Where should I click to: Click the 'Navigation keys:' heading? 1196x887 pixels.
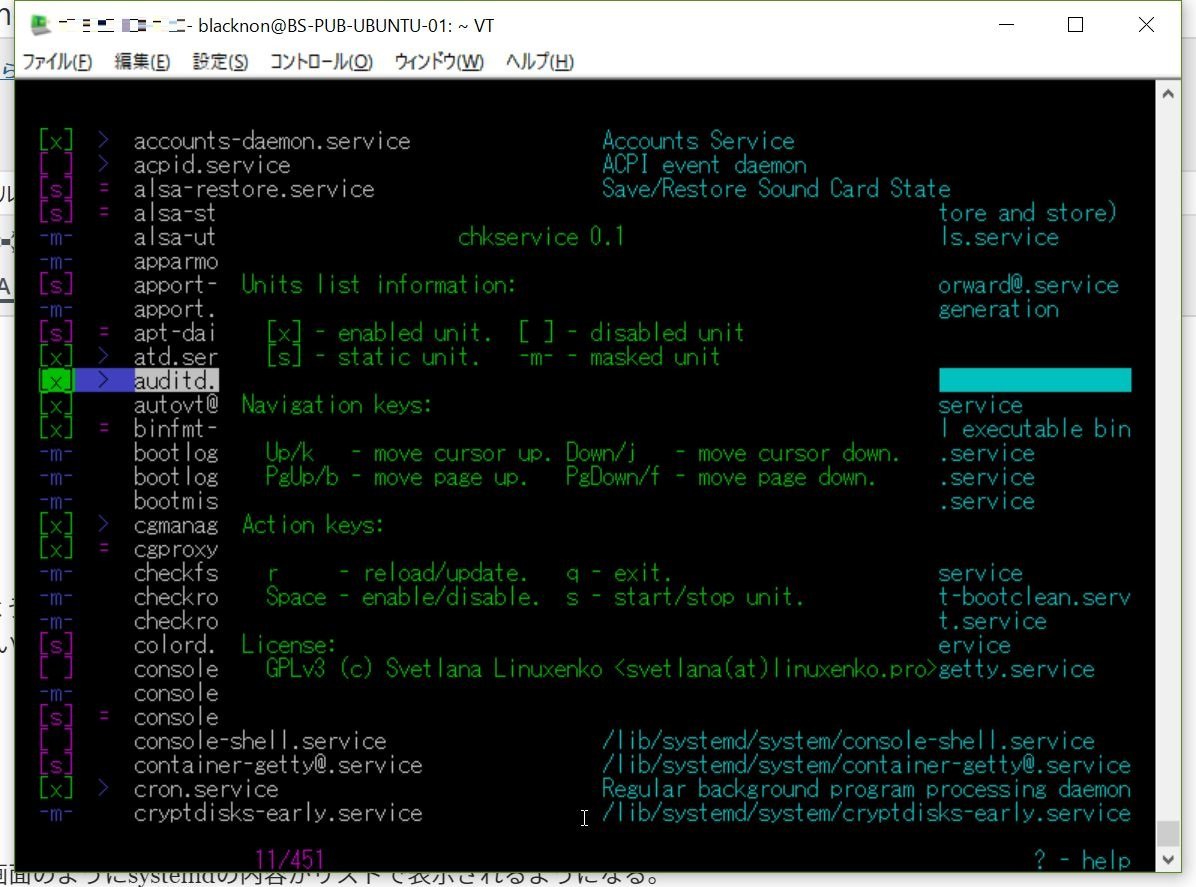(336, 404)
